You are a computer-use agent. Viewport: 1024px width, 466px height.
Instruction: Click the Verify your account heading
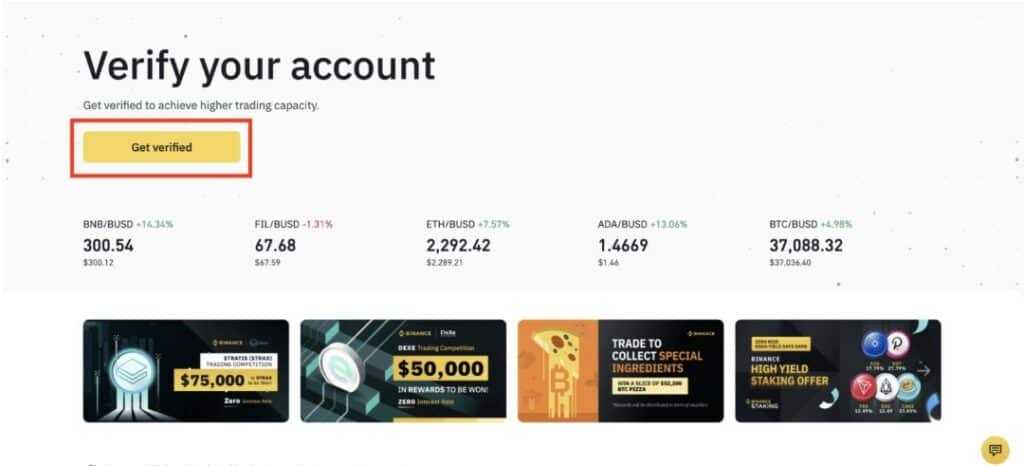[x=259, y=66]
